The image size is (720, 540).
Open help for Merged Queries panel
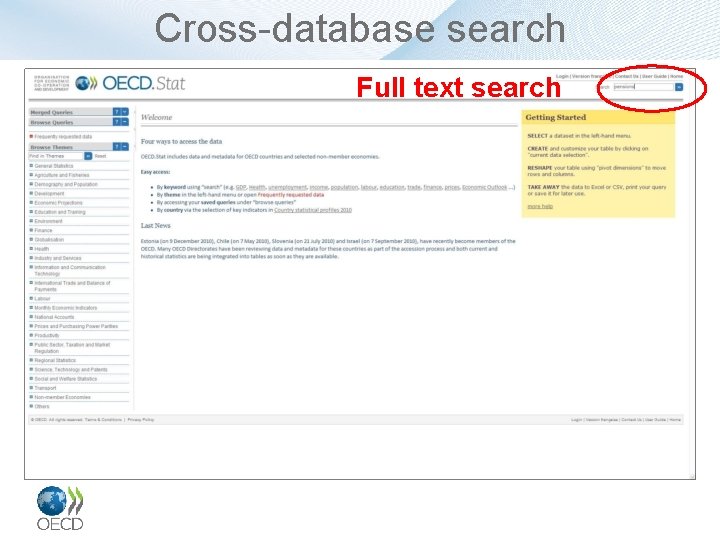(x=117, y=112)
